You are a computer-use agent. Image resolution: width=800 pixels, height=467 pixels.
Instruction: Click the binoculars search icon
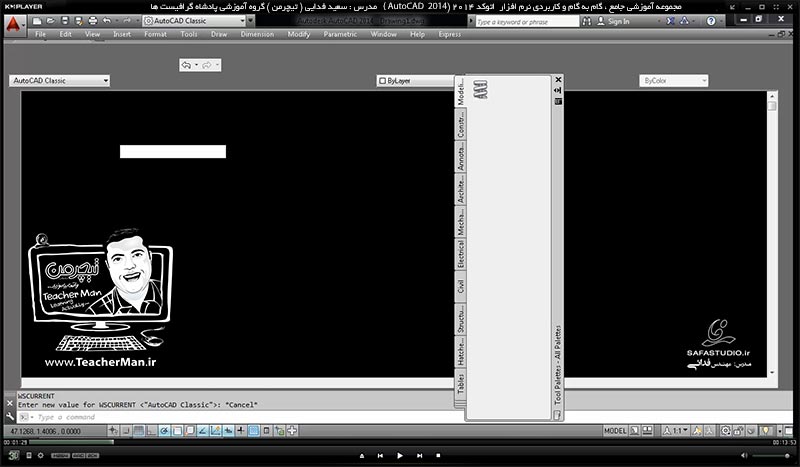pyautogui.click(x=587, y=21)
